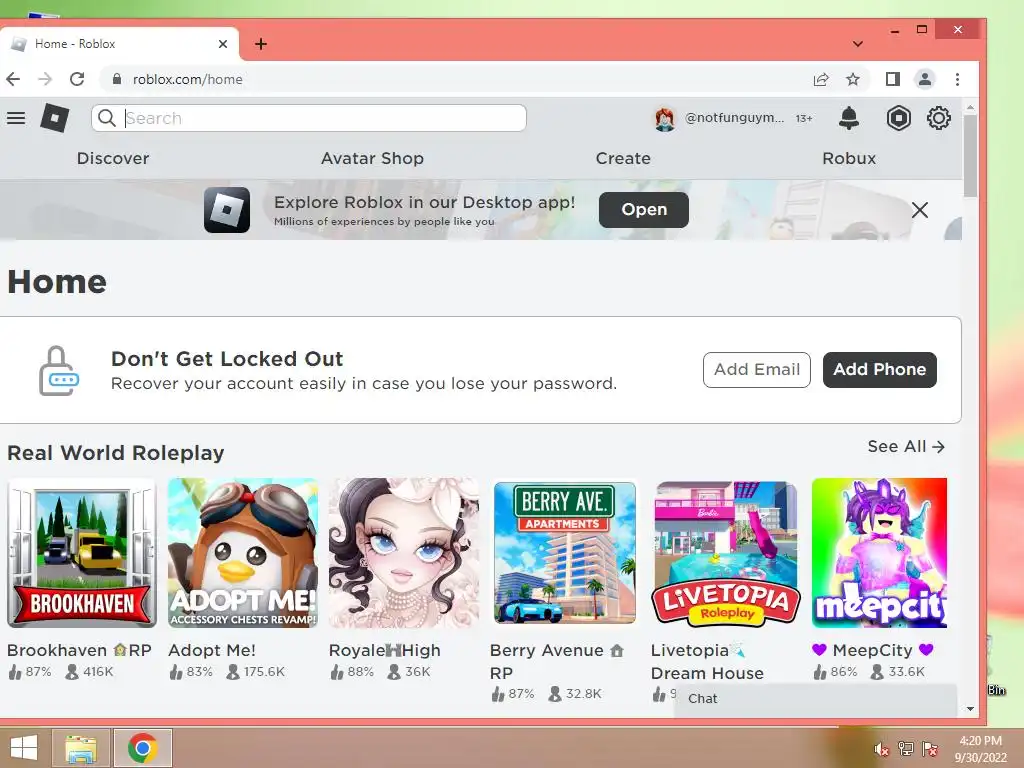The image size is (1024, 768).
Task: Open a new browser tab
Action: pos(261,44)
